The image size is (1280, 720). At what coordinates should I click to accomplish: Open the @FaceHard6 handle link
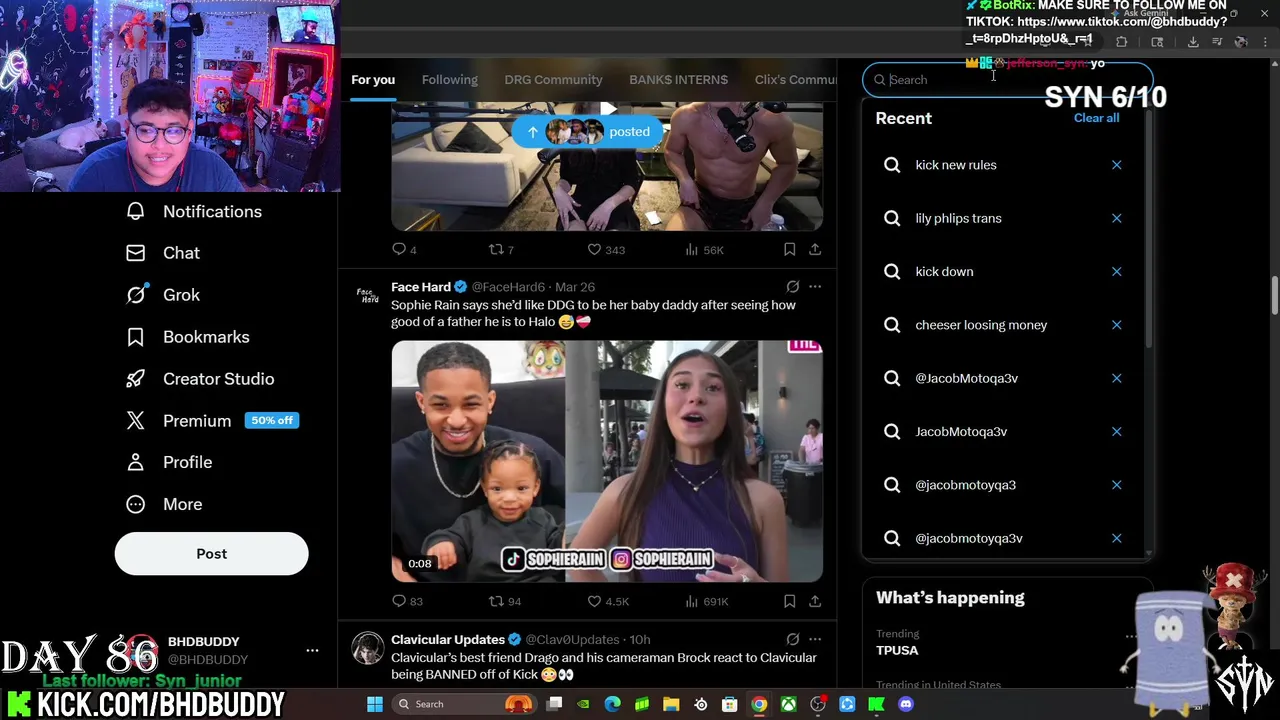(509, 287)
